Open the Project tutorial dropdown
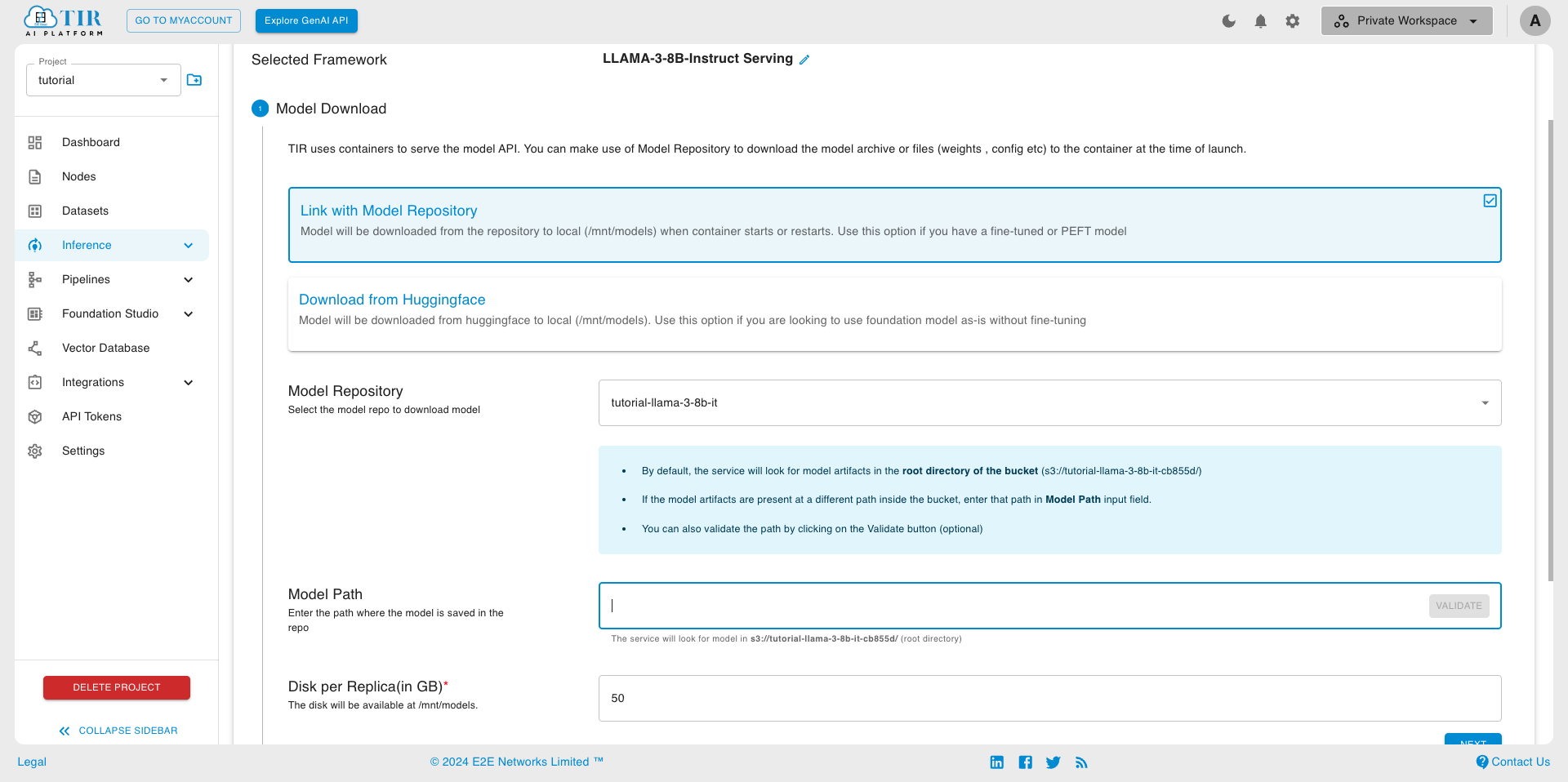This screenshot has height=782, width=1568. click(x=104, y=80)
